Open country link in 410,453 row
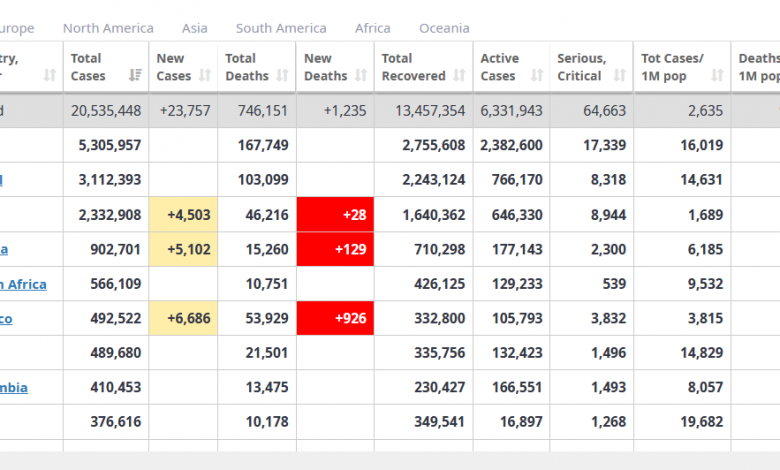 click(14, 387)
